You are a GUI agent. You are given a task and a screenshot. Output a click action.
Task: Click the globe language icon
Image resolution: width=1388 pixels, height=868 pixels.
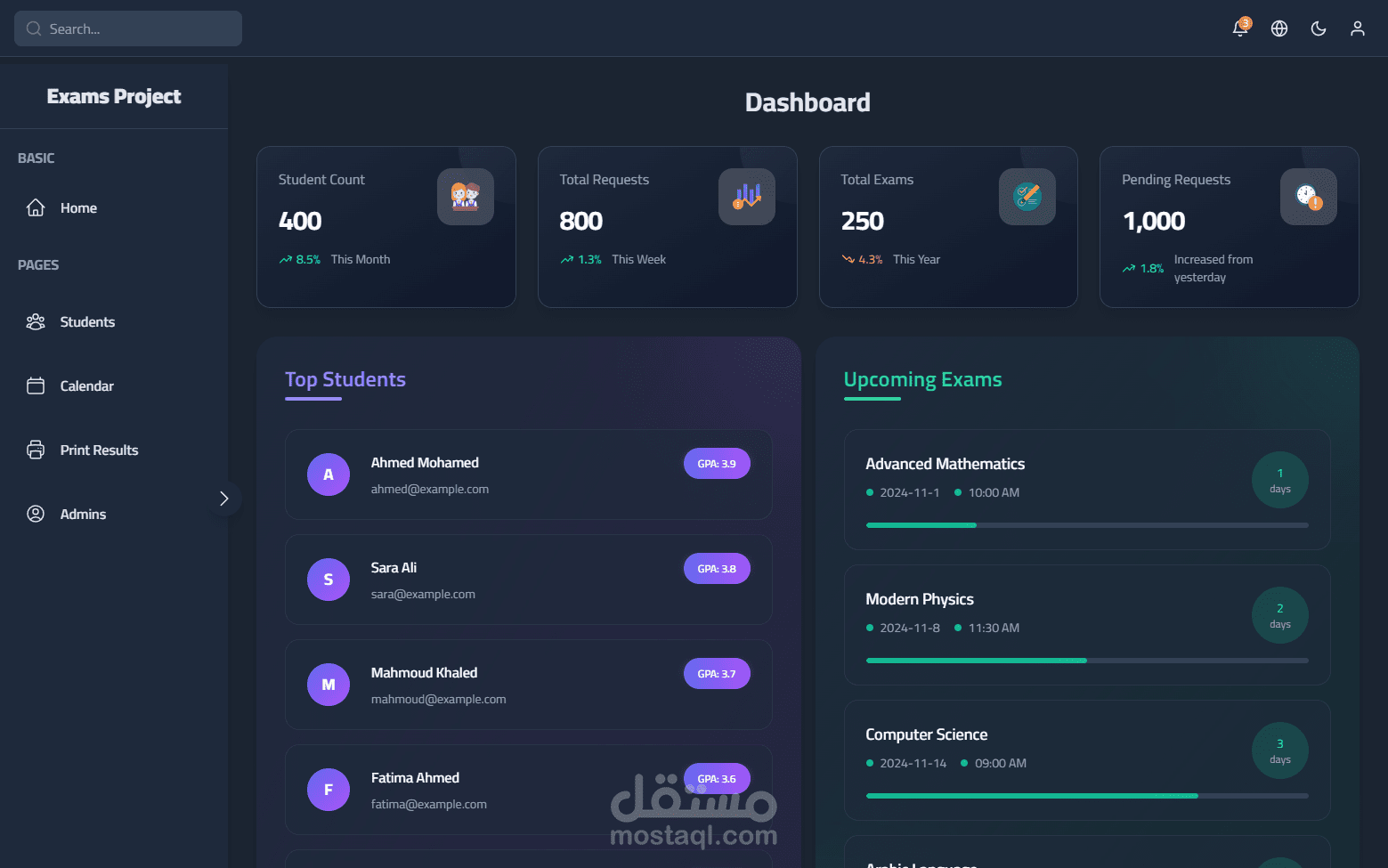[1279, 28]
